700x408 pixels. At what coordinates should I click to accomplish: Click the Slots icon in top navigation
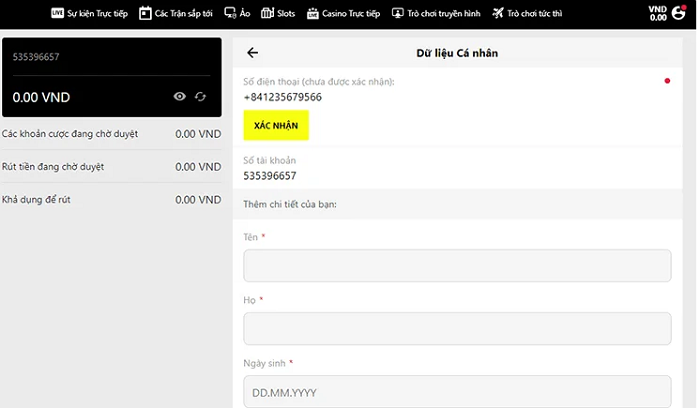(270, 14)
